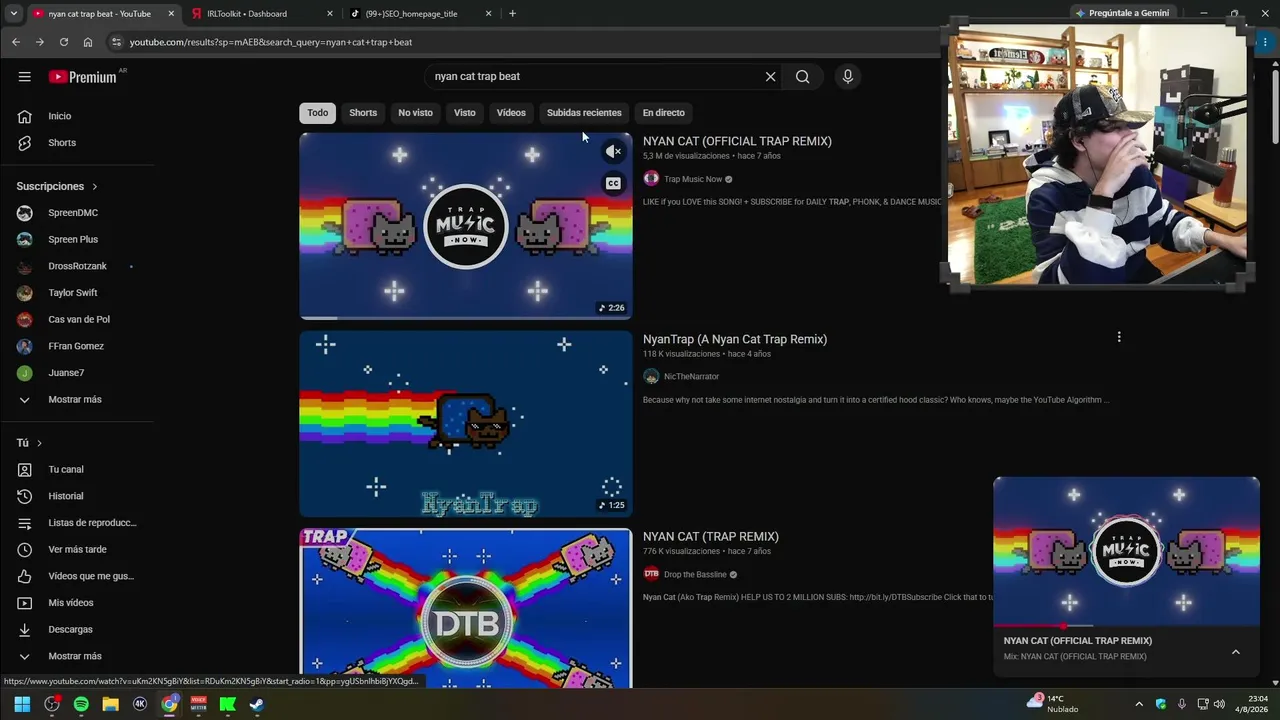The image size is (1280, 720).
Task: Filter results by No visto
Action: [x=415, y=113]
